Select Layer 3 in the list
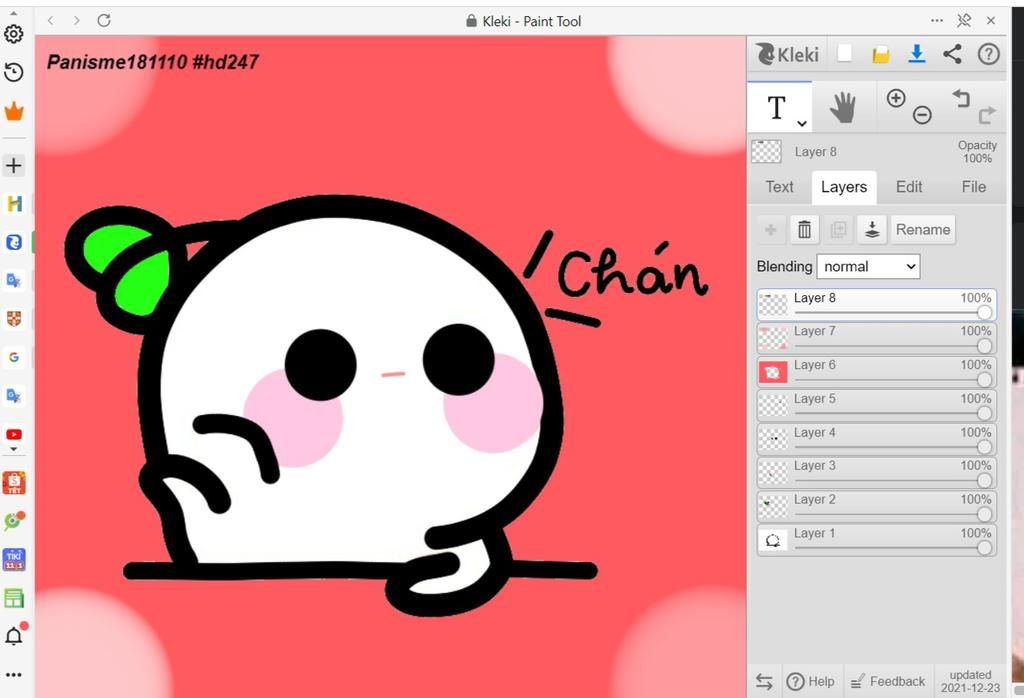 point(876,473)
